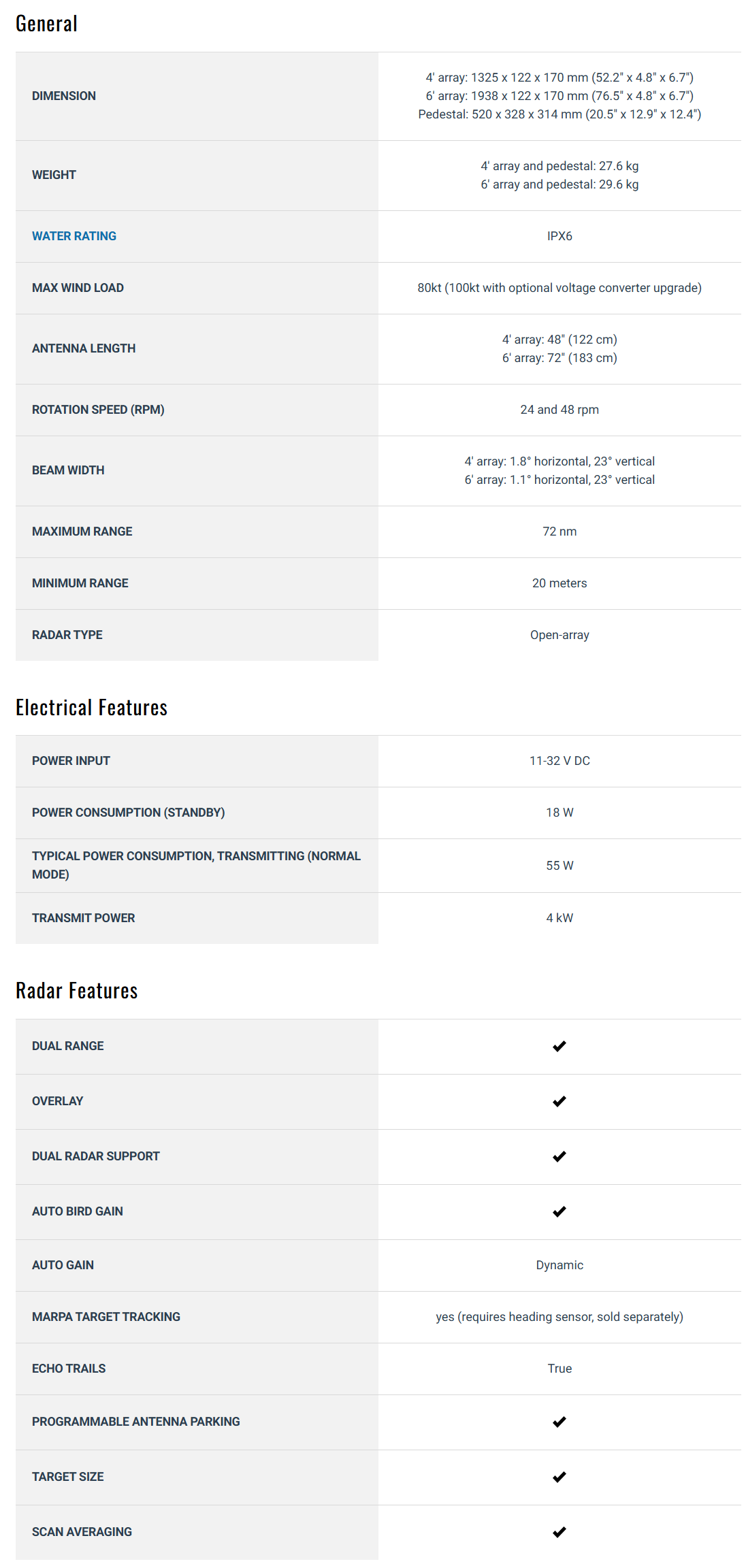The width and height of the screenshot is (746, 1568).
Task: Click the Programmable Antenna Parking checkmark
Action: point(559,1422)
